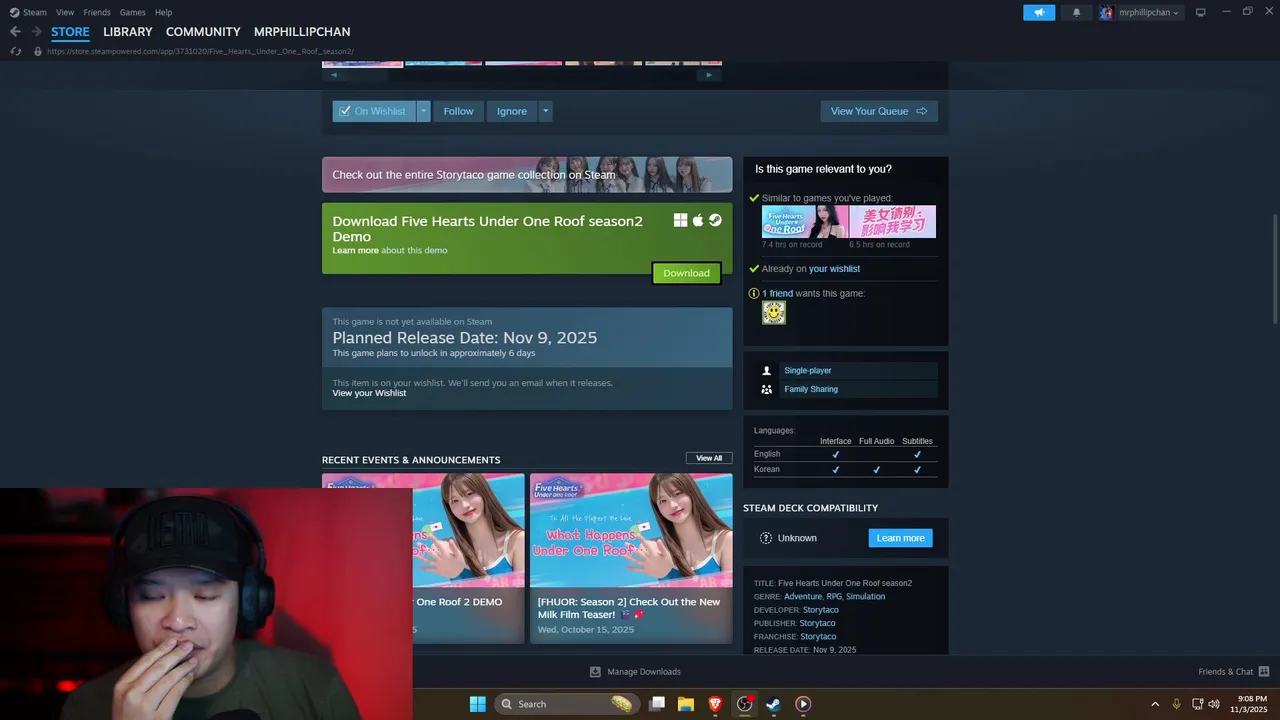
Task: Click the Follow button
Action: [458, 111]
